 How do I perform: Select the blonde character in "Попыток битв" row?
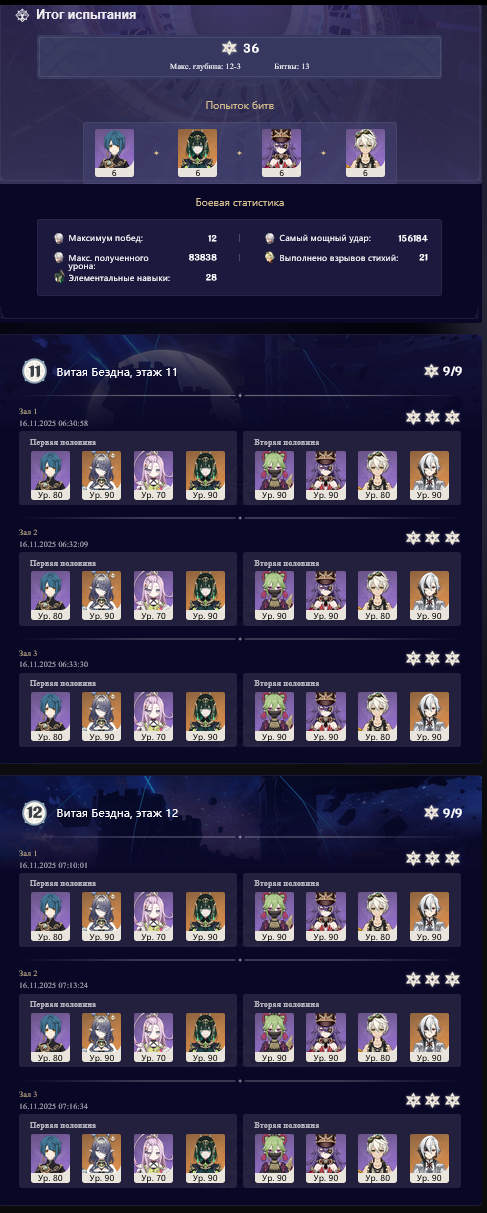pyautogui.click(x=365, y=153)
